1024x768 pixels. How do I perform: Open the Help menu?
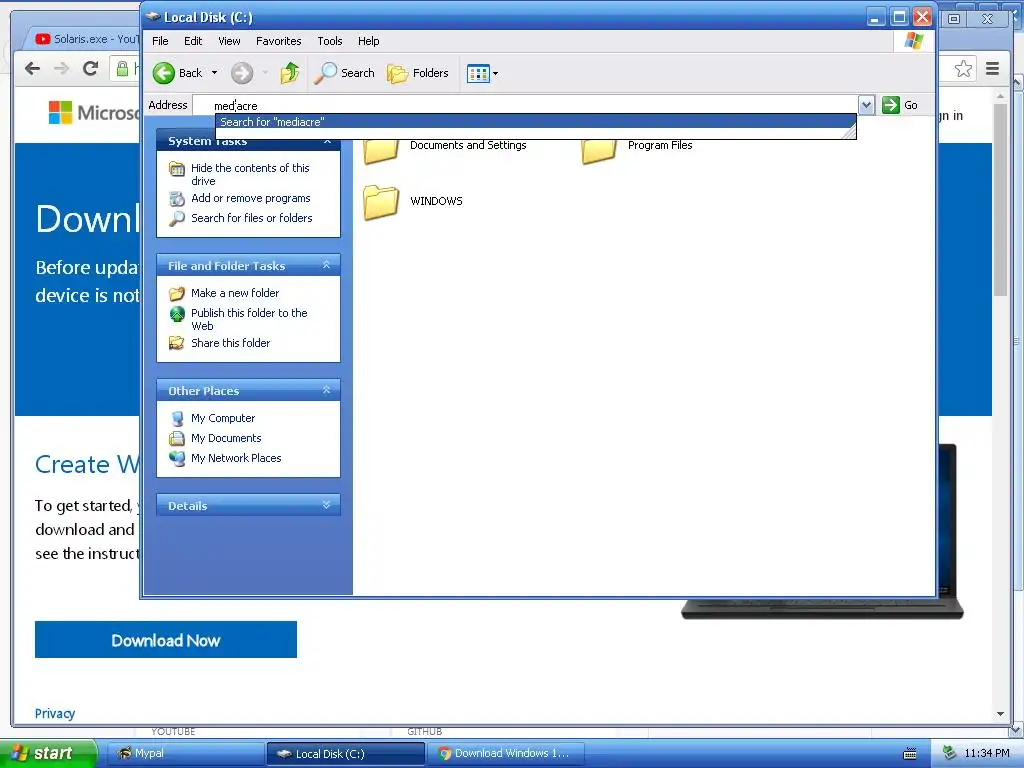click(x=368, y=41)
